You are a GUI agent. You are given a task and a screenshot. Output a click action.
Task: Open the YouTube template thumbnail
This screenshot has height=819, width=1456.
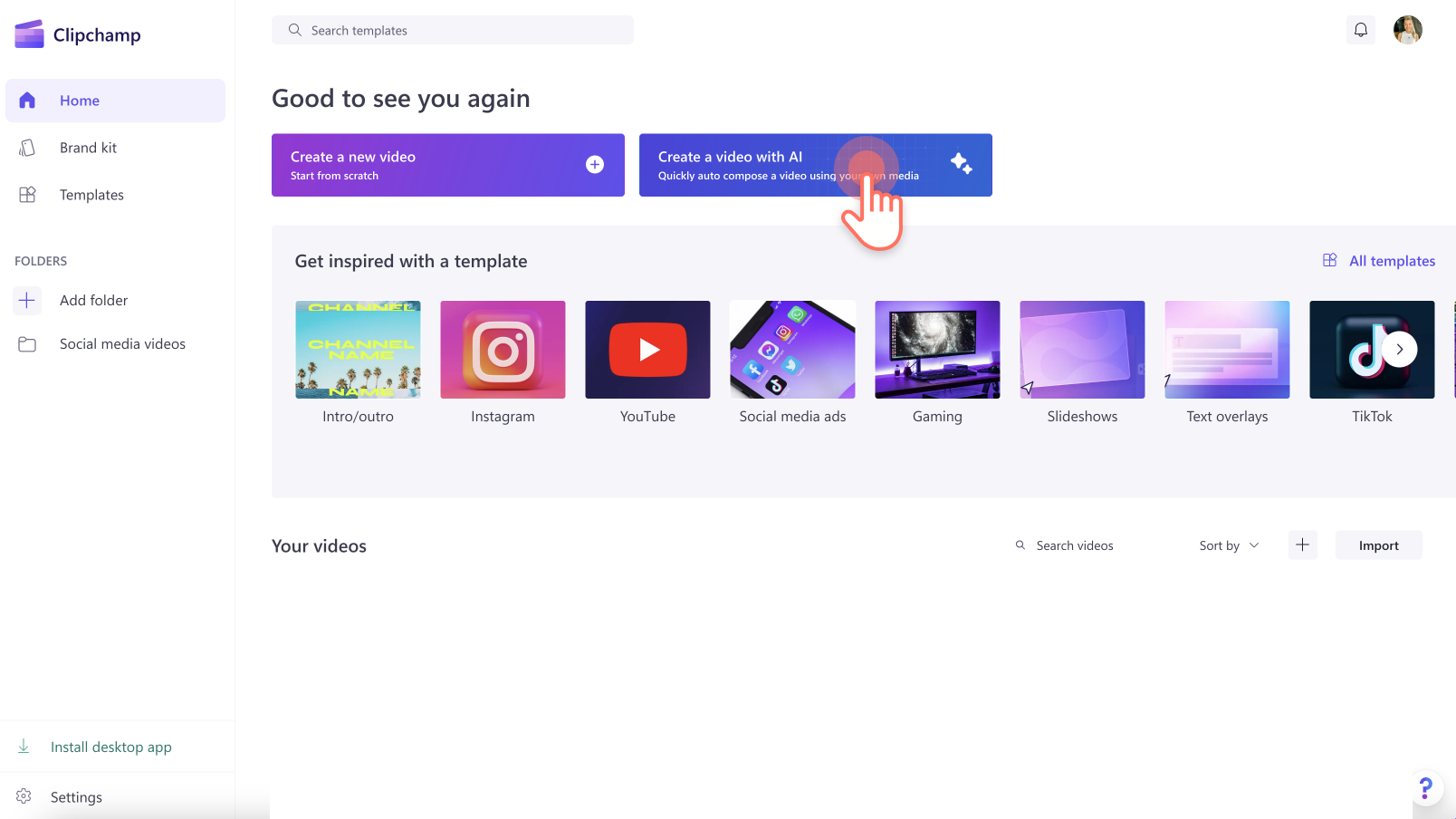[647, 350]
